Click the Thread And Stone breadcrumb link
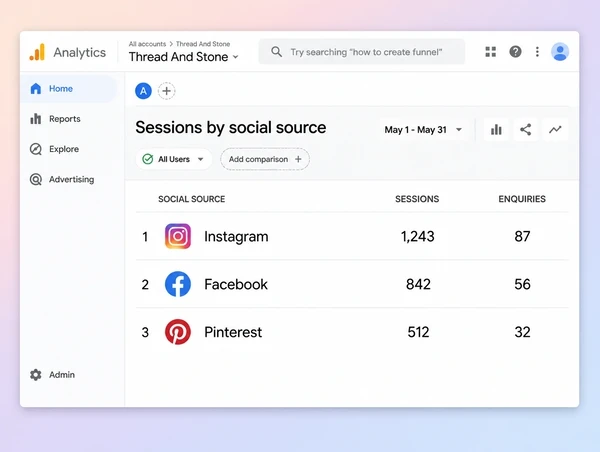Viewport: 600px width, 452px height. pyautogui.click(x=203, y=44)
